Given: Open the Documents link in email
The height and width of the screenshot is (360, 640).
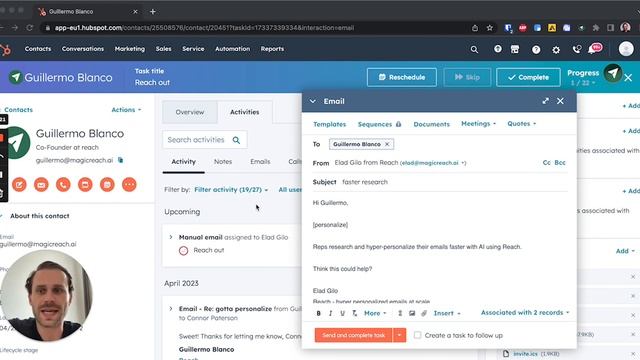Looking at the screenshot, I should tap(431, 124).
